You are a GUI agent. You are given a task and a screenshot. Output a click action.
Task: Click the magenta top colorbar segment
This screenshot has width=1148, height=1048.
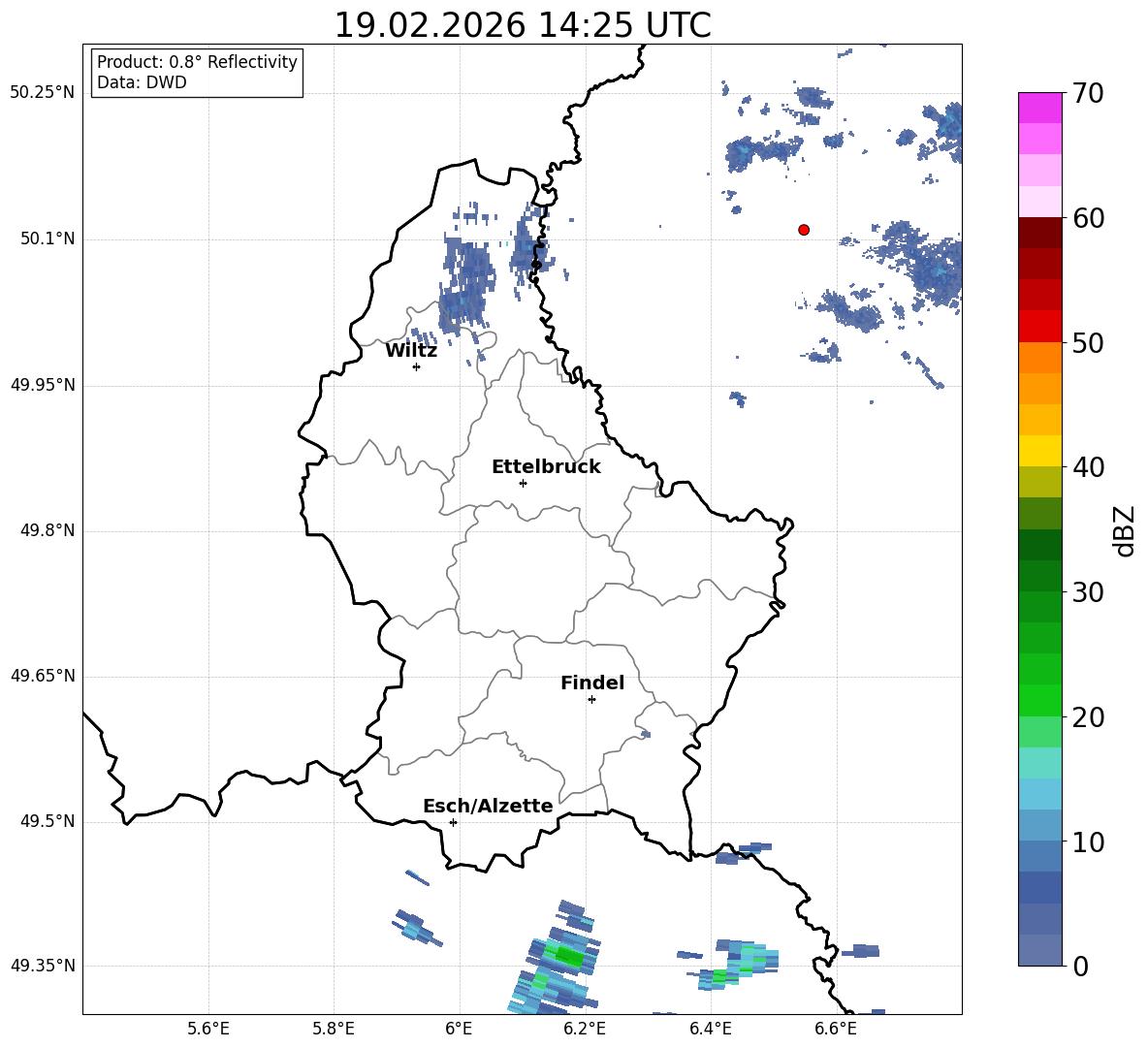(x=1039, y=108)
